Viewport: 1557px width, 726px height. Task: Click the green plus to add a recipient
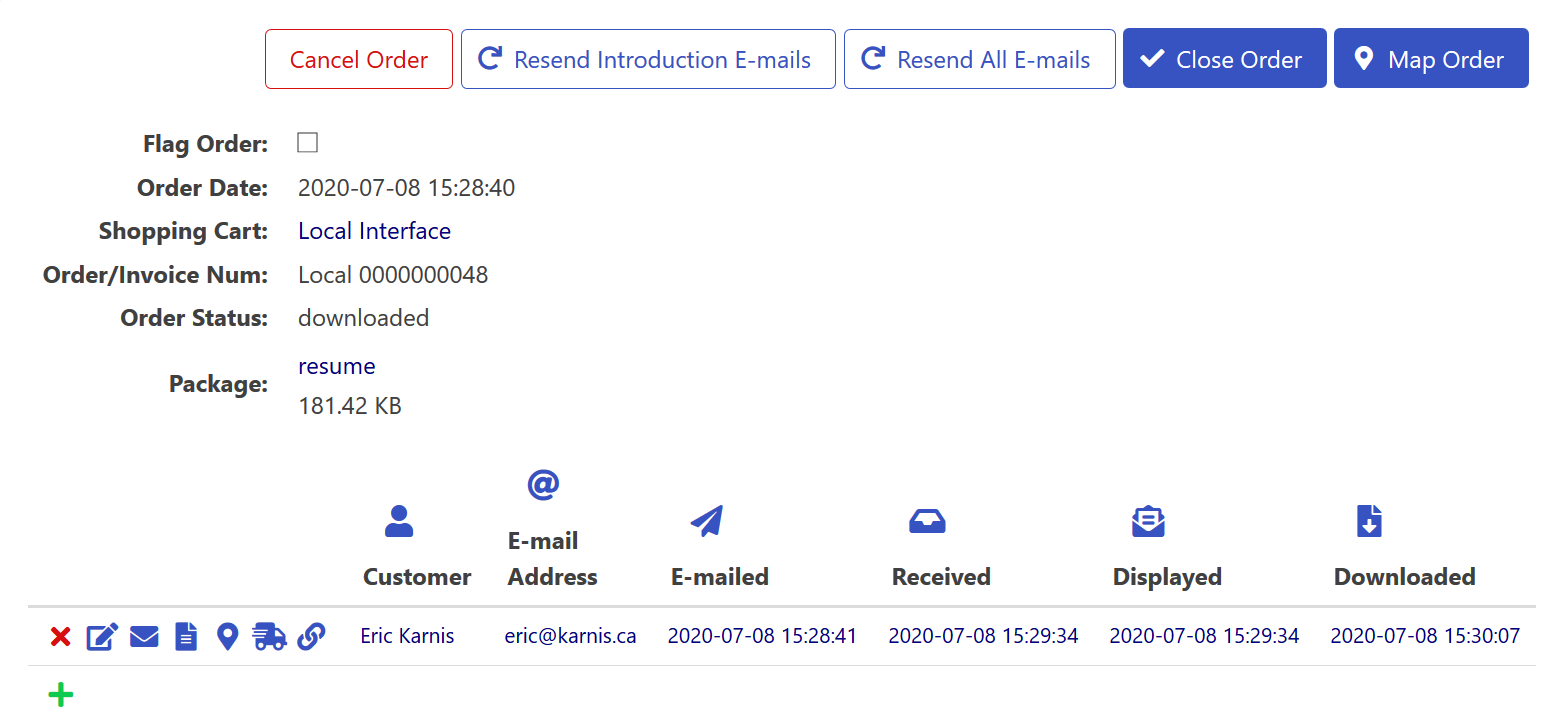tap(61, 694)
